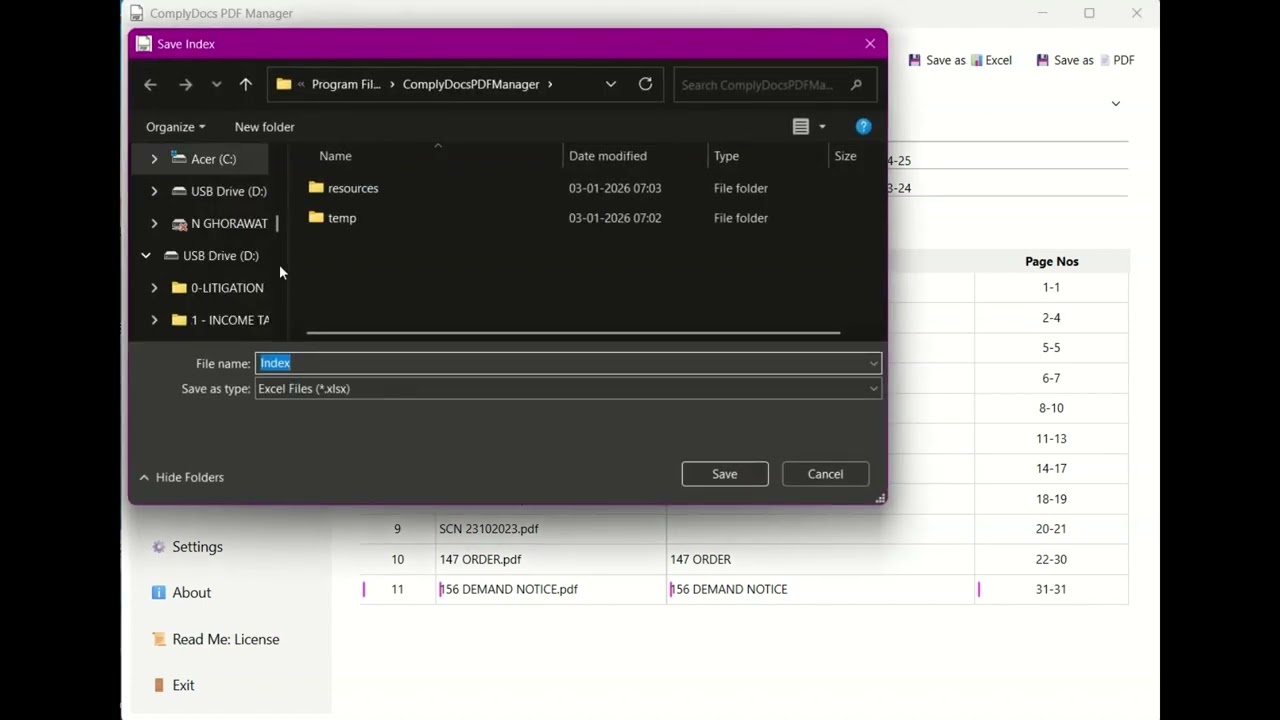
Task: Select the resources folder
Action: tap(353, 188)
